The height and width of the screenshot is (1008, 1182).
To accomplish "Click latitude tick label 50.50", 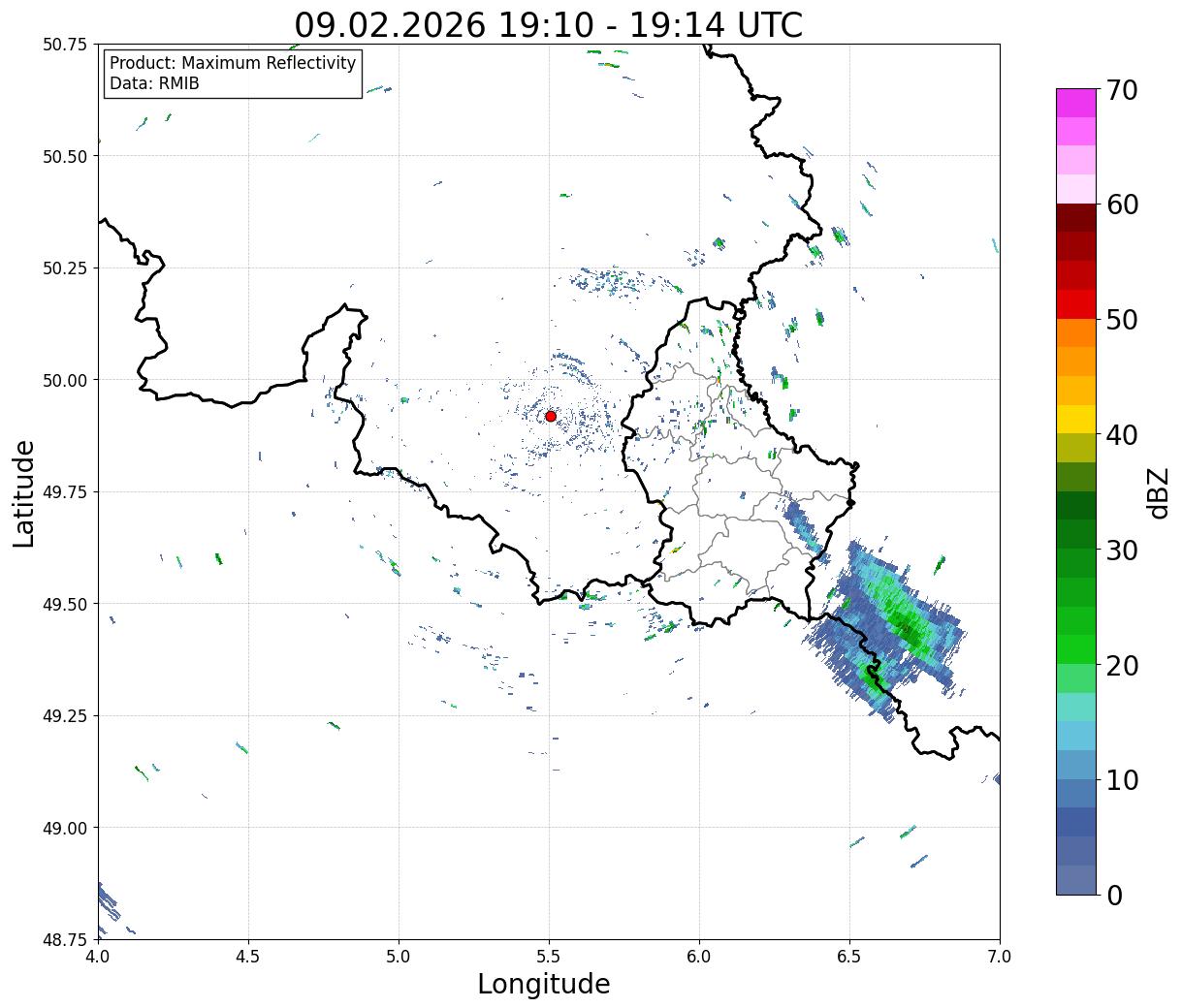I will (65, 156).
